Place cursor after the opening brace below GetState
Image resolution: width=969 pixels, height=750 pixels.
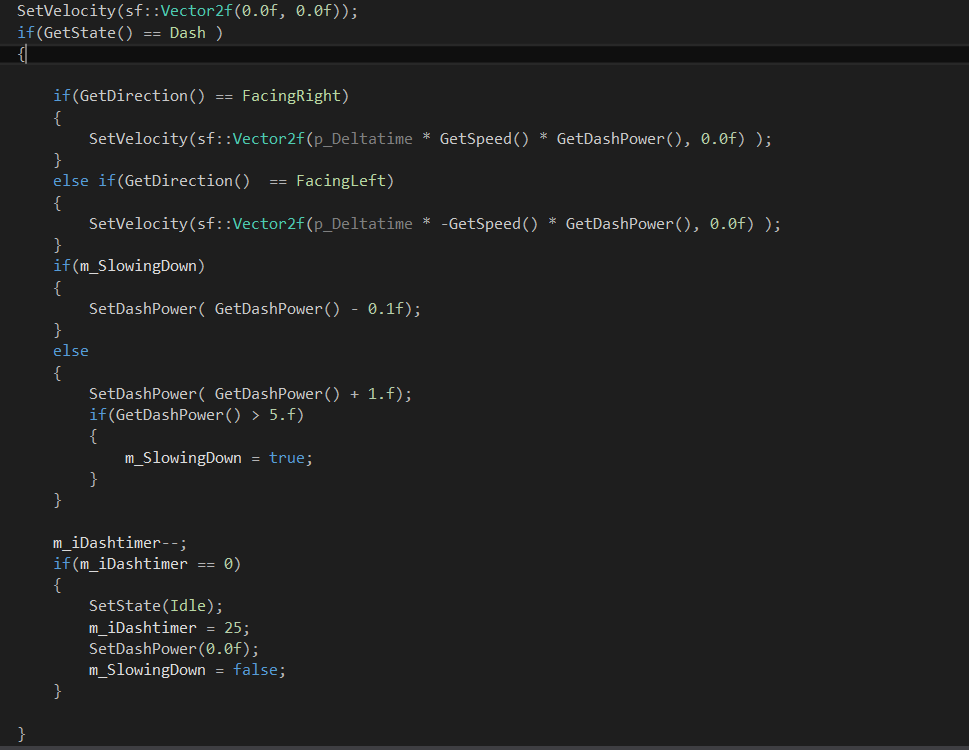click(26, 54)
